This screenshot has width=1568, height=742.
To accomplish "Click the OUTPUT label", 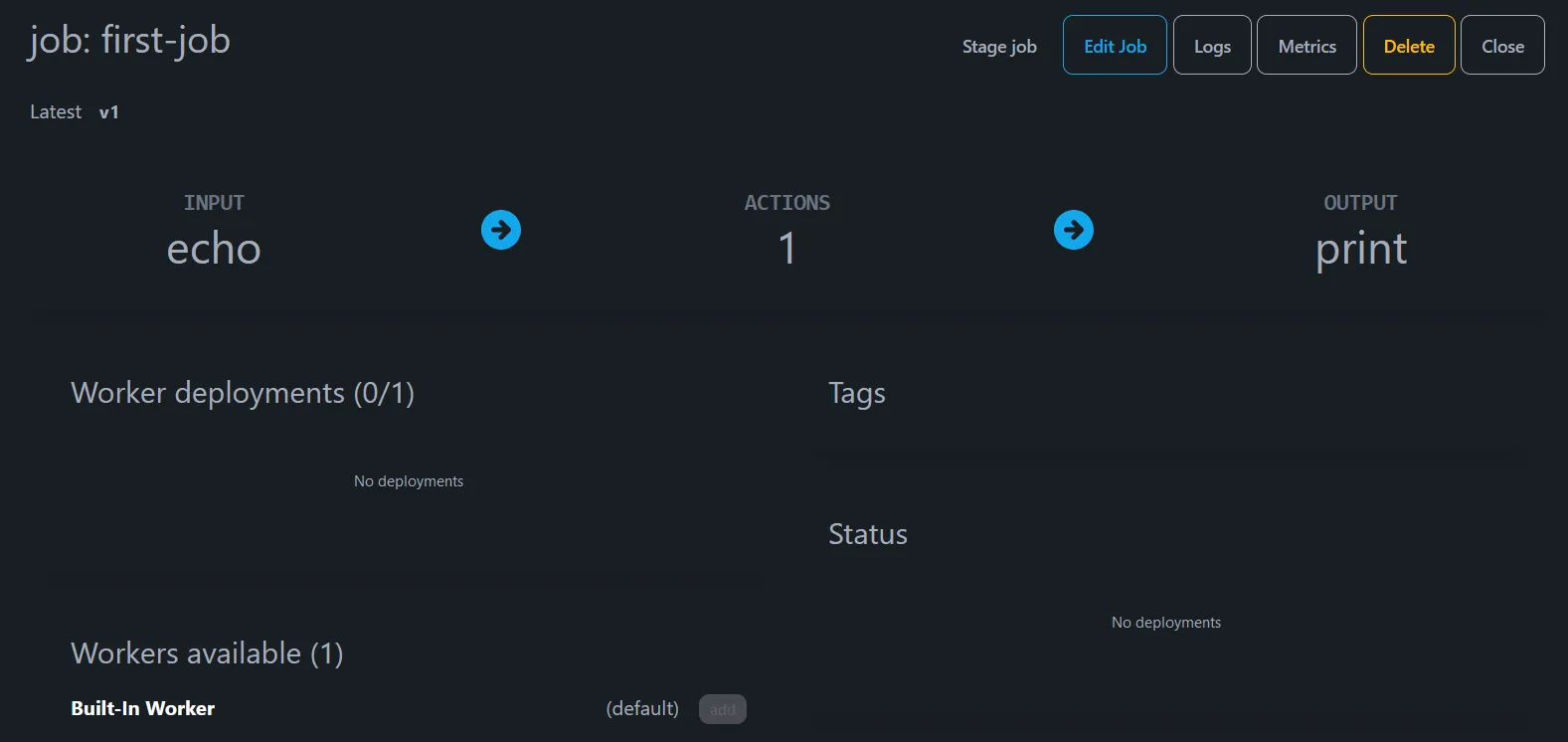I will pyautogui.click(x=1361, y=203).
